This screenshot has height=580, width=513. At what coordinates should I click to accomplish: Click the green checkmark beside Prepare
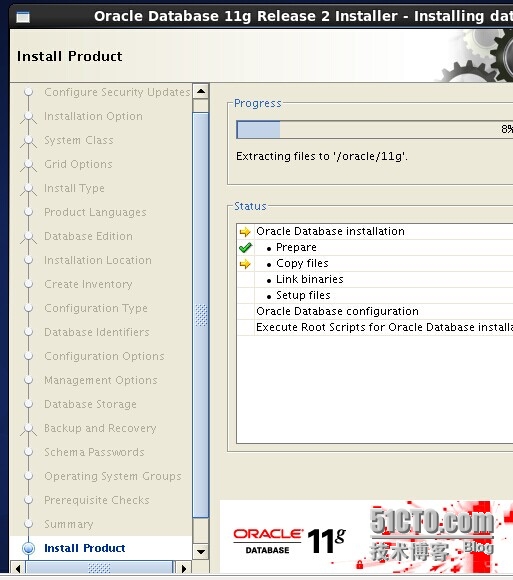(245, 247)
